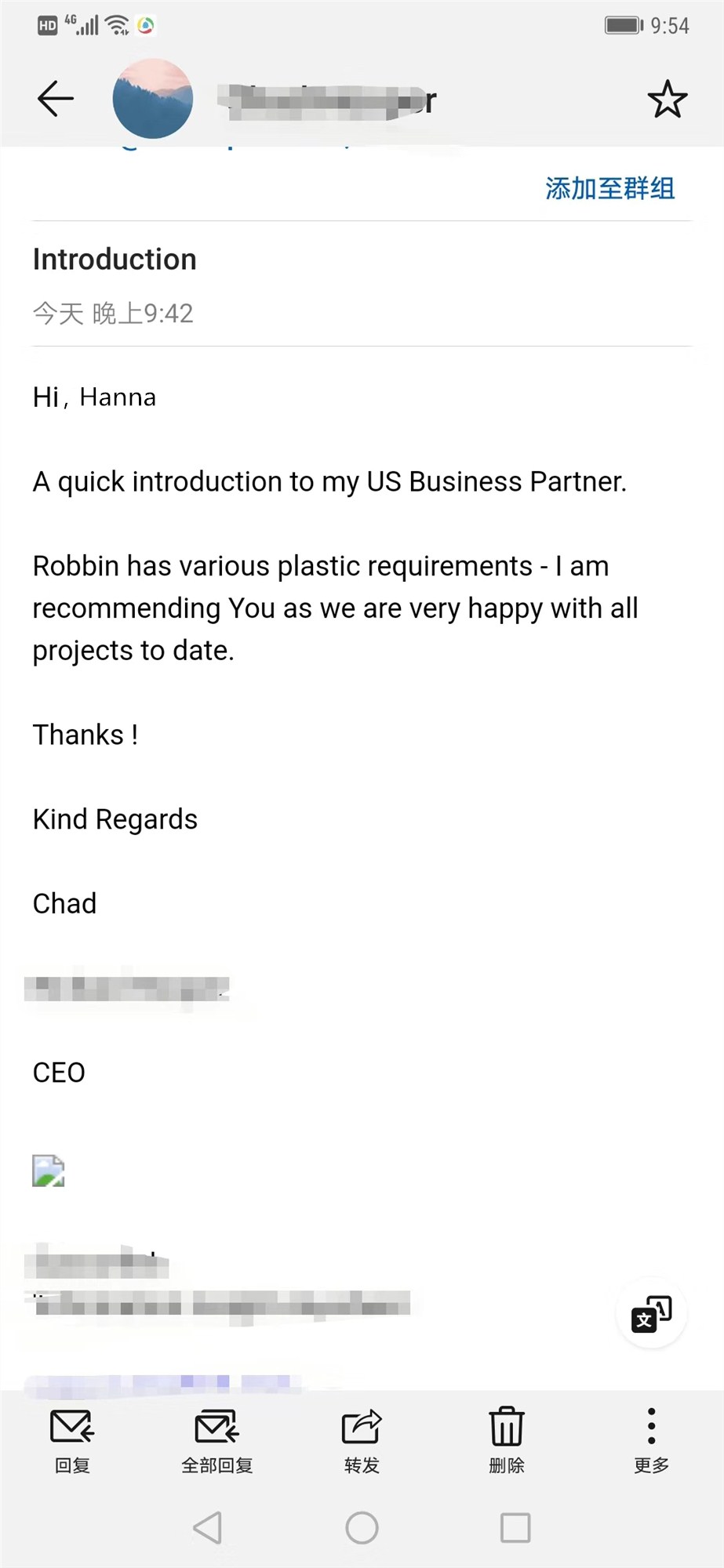
Task: Tap the 今天 晚上9:42 timestamp
Action: [x=113, y=314]
